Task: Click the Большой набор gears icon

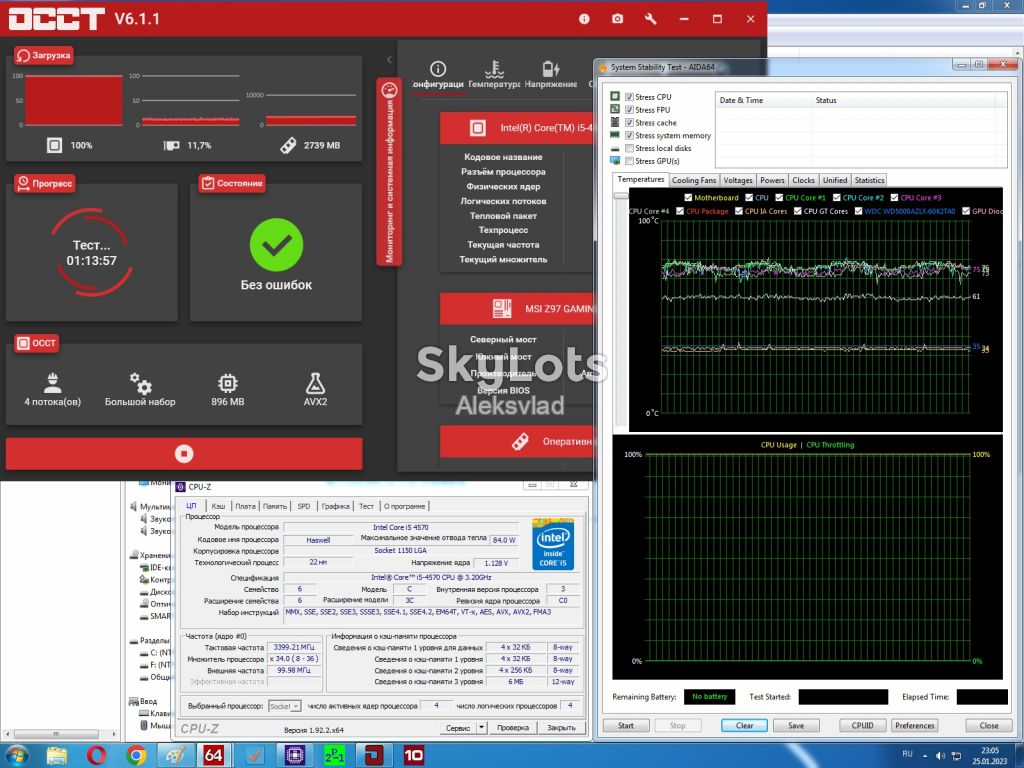Action: coord(140,383)
